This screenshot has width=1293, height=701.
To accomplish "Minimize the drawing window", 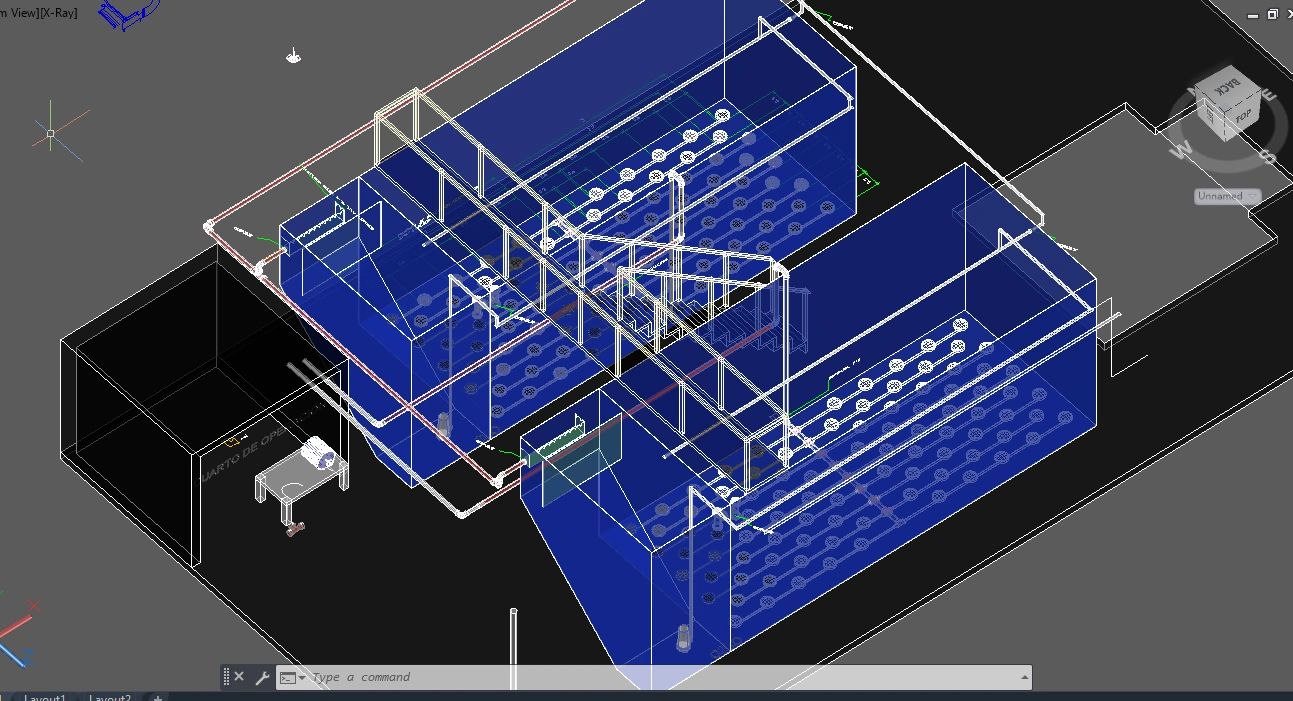I will (1253, 15).
